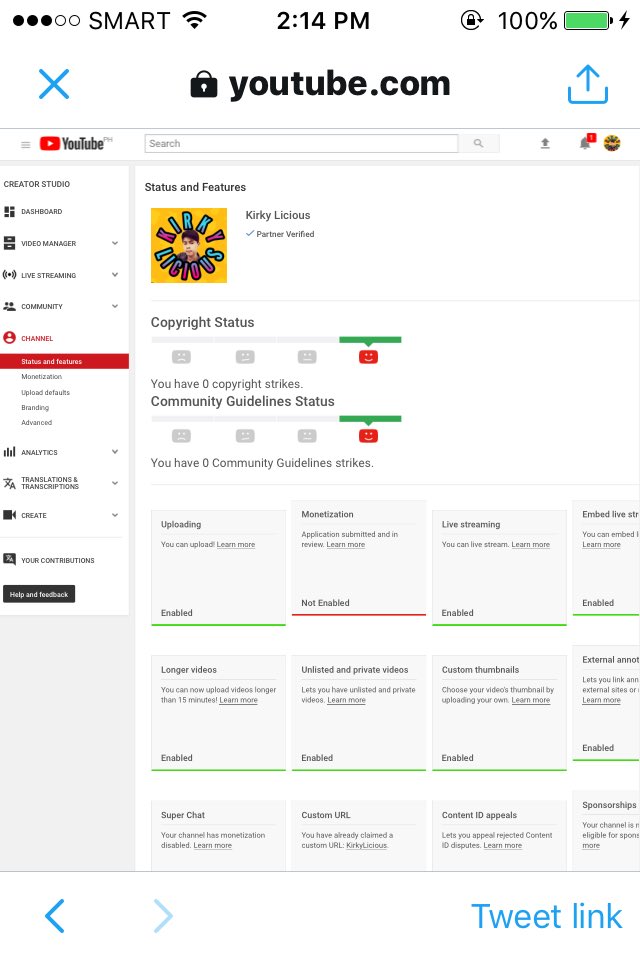Click the Video Manager icon
The image size is (640, 960).
coord(9,243)
